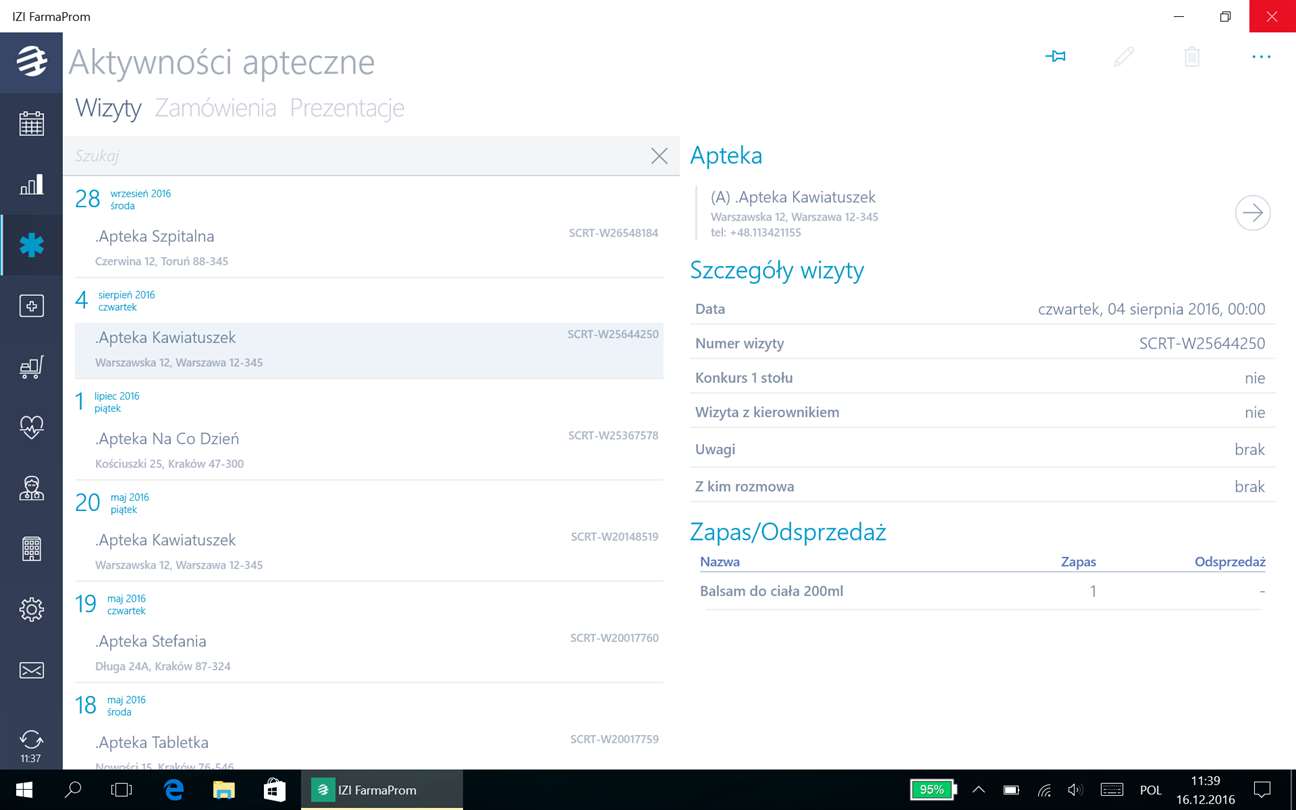This screenshot has width=1296, height=810.
Task: Open the three-dots more options menu
Action: pos(1261,57)
